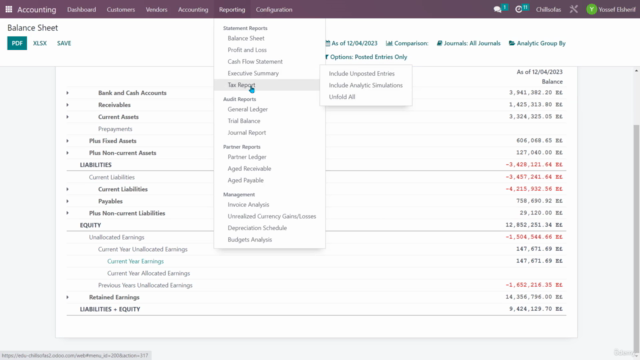The height and width of the screenshot is (360, 640).
Task: Click Current Year Earnings link
Action: pyautogui.click(x=136, y=261)
